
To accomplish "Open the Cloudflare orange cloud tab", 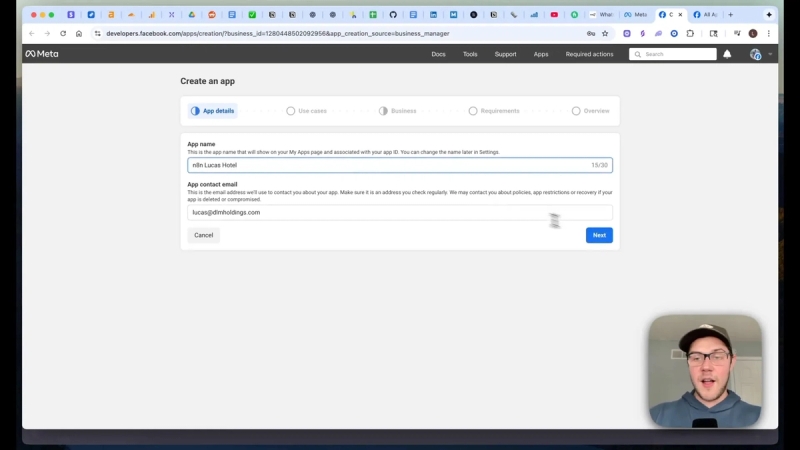I will coord(131,15).
